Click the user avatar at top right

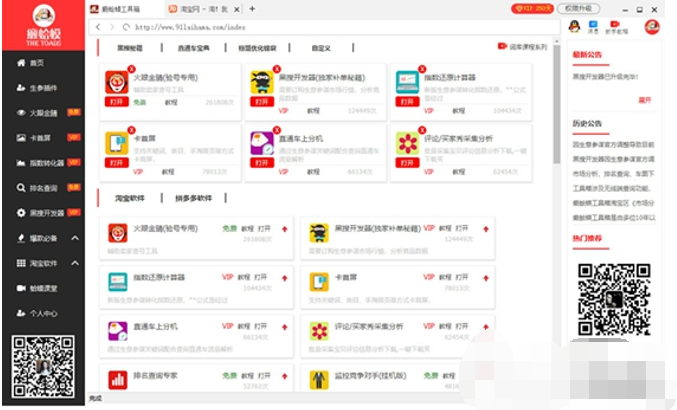(x=652, y=27)
